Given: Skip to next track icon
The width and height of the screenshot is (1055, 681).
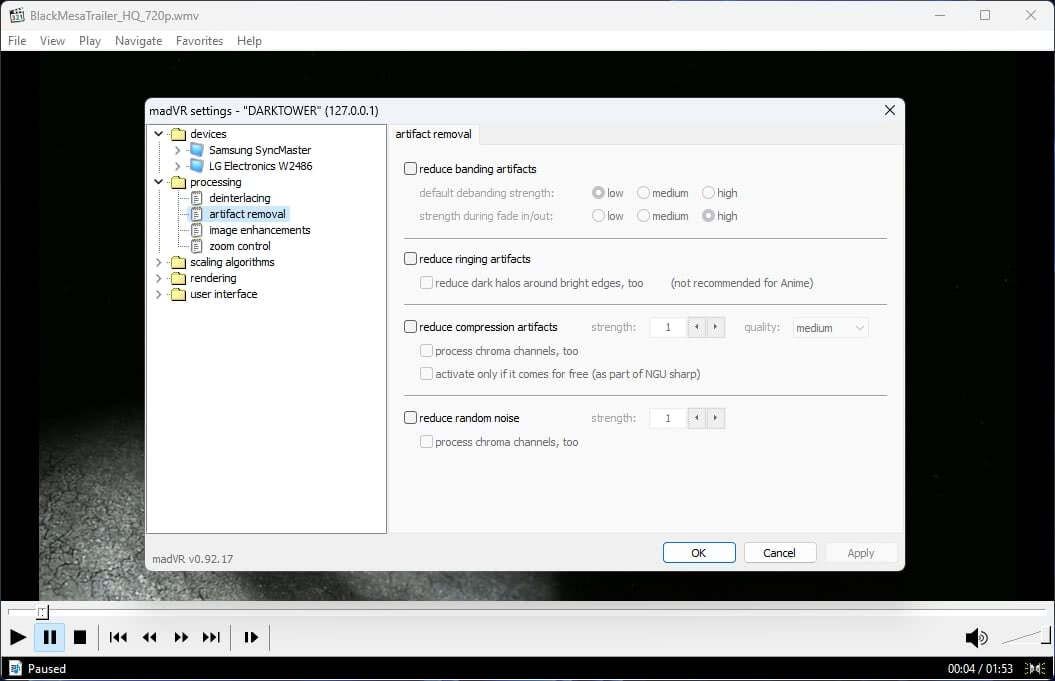Looking at the screenshot, I should tap(211, 637).
